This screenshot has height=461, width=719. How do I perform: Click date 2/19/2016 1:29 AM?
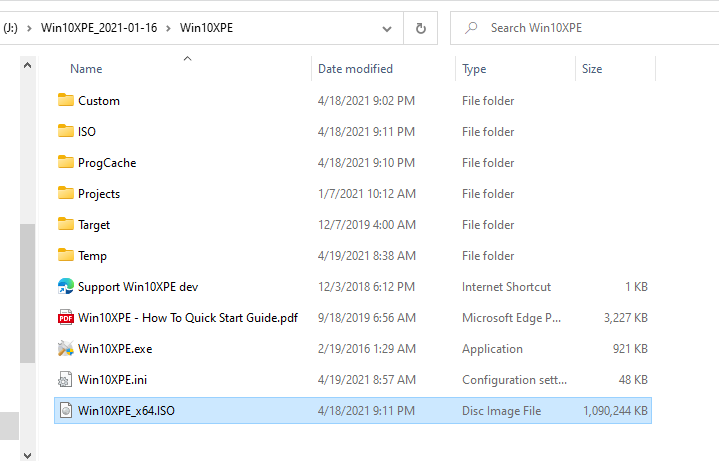367,349
